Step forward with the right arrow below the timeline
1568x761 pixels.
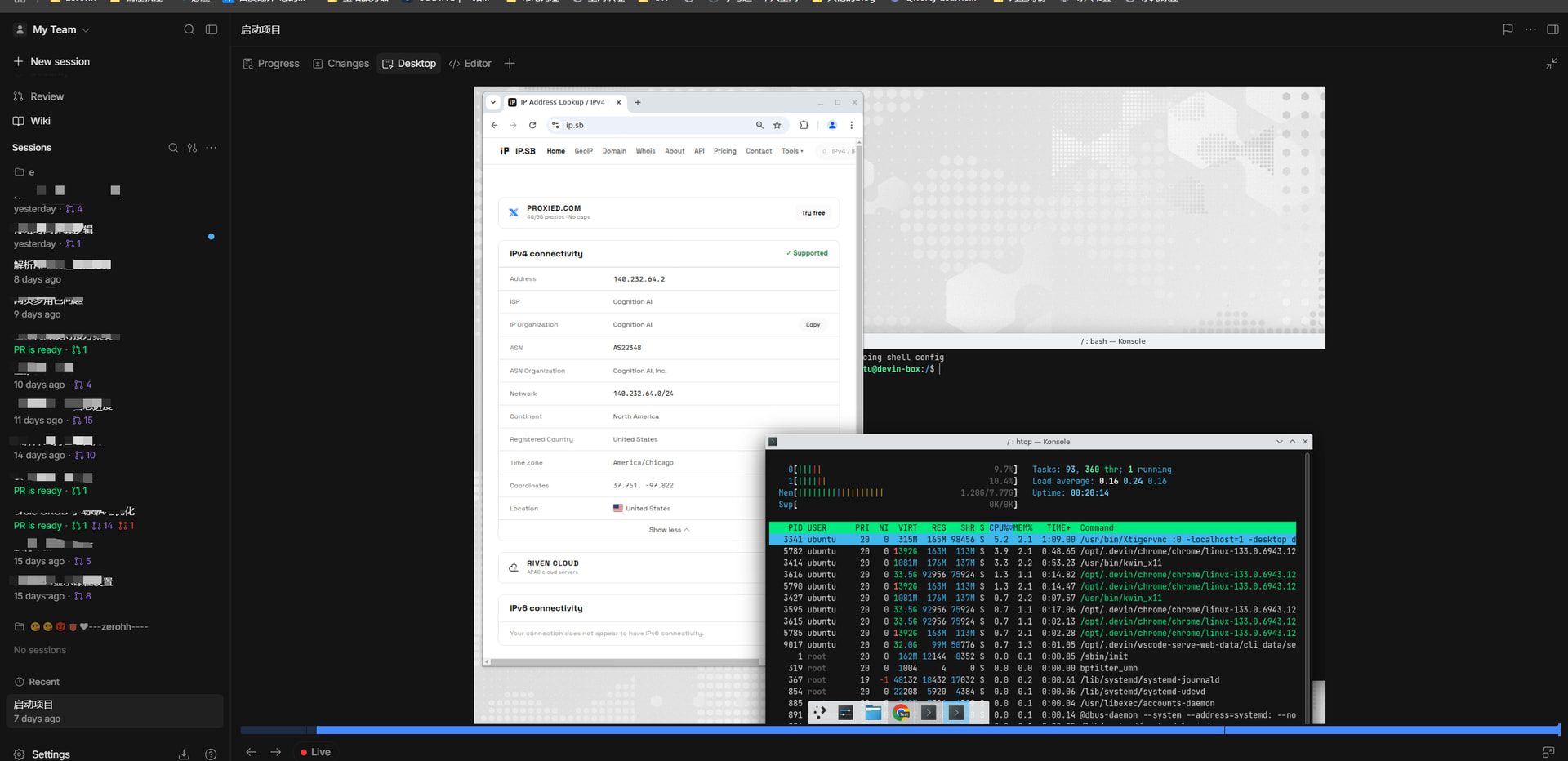click(x=276, y=752)
